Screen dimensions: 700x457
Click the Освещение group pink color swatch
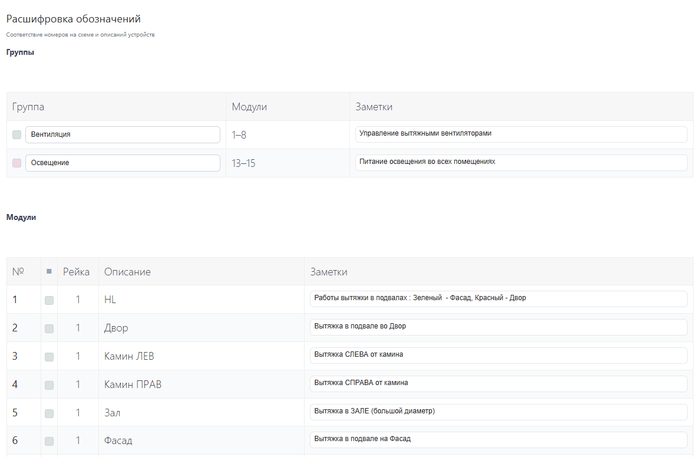17,163
